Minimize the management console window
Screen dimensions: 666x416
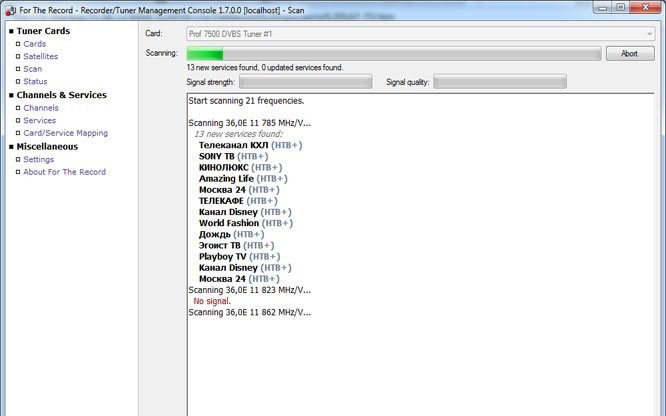[599, 7]
